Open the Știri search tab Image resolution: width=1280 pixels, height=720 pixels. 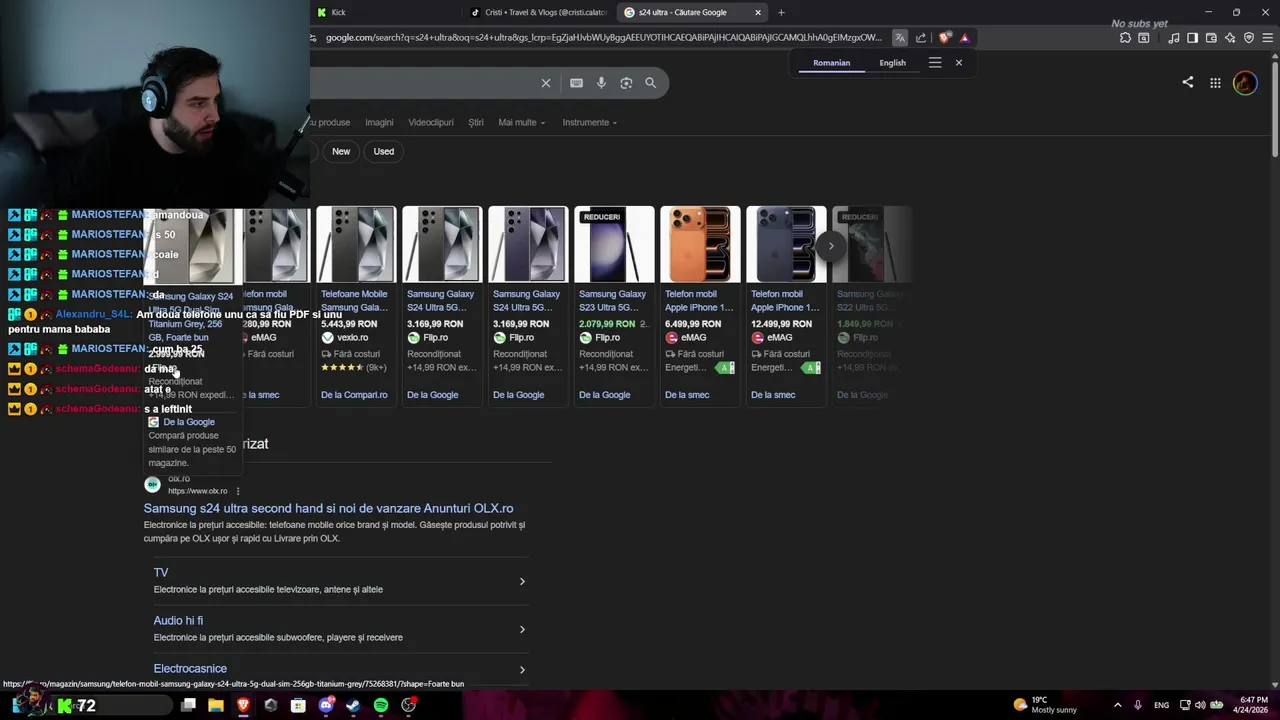tap(476, 122)
